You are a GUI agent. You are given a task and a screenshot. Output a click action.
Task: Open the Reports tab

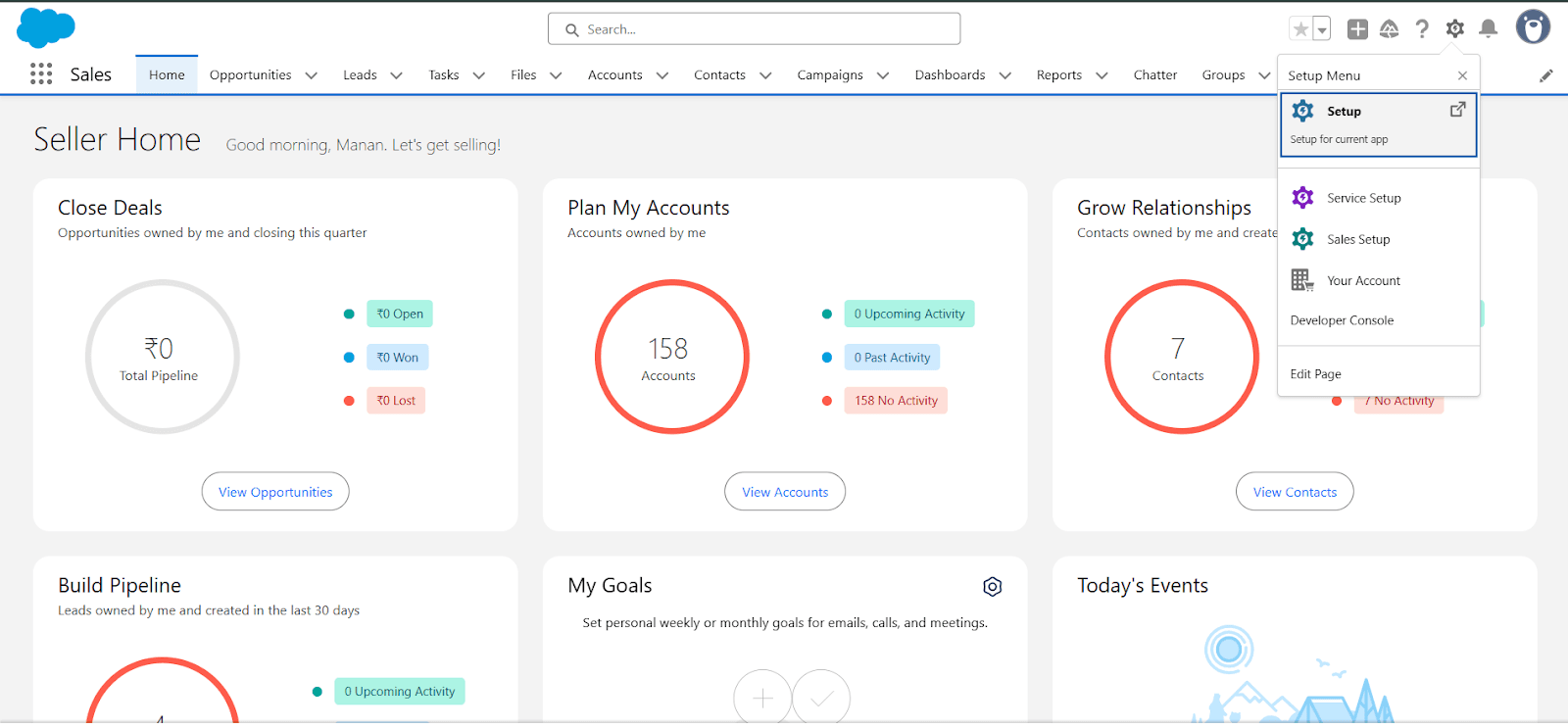click(1059, 74)
